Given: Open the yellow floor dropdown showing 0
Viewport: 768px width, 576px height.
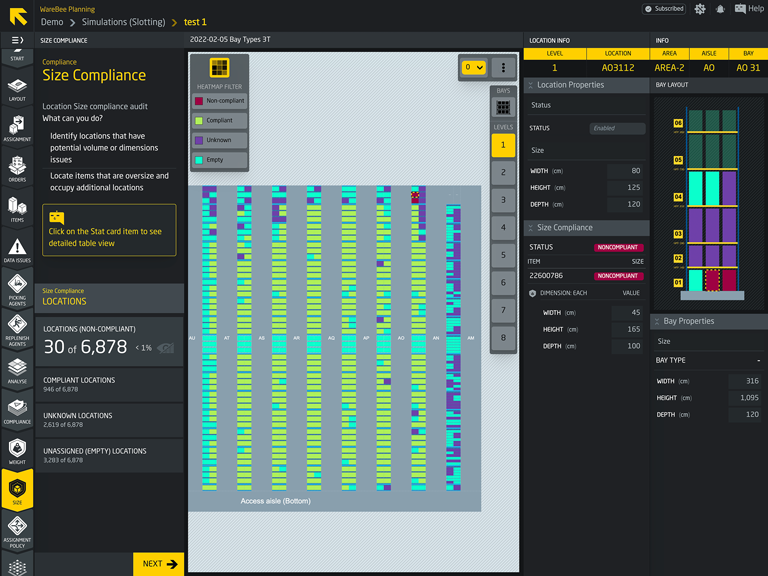Looking at the screenshot, I should (474, 67).
